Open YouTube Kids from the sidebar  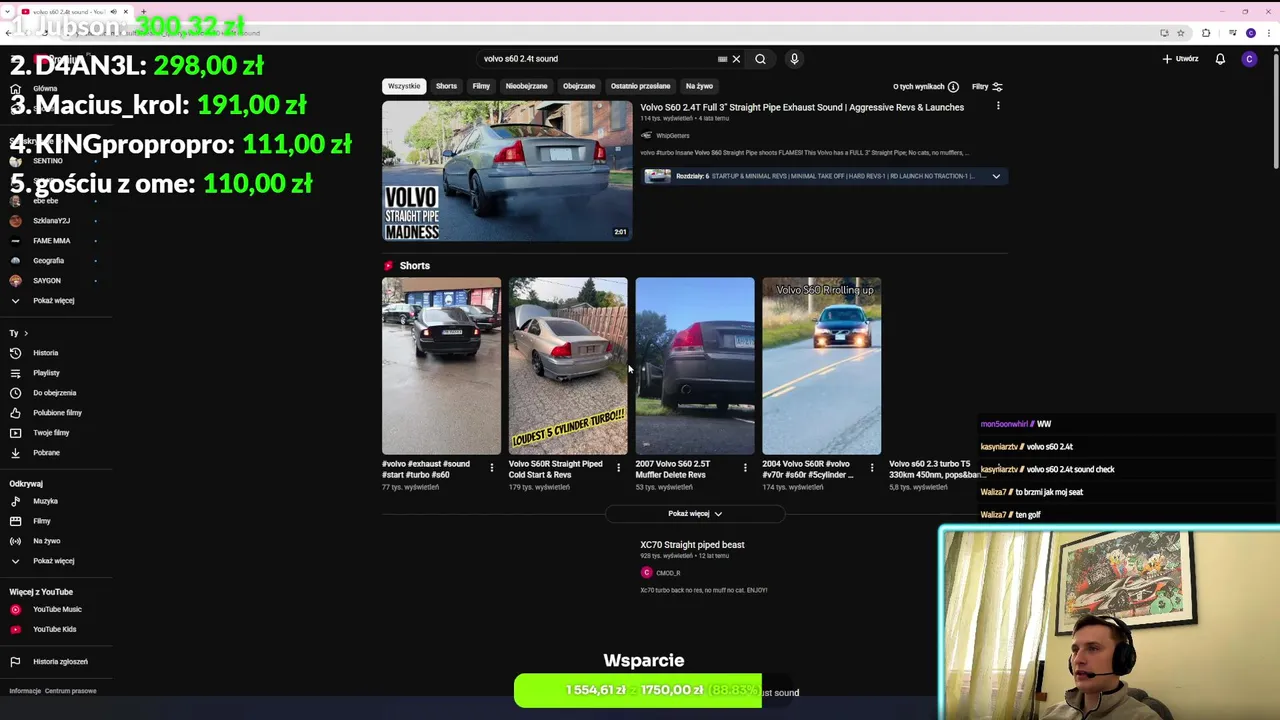click(x=56, y=629)
